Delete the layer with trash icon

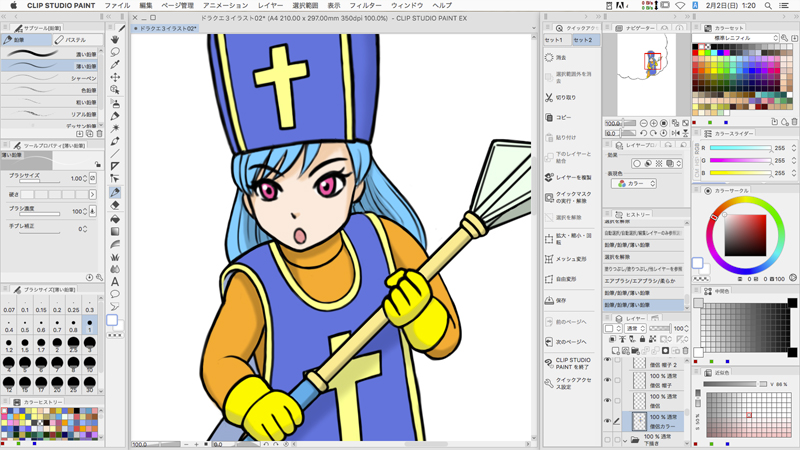click(685, 351)
